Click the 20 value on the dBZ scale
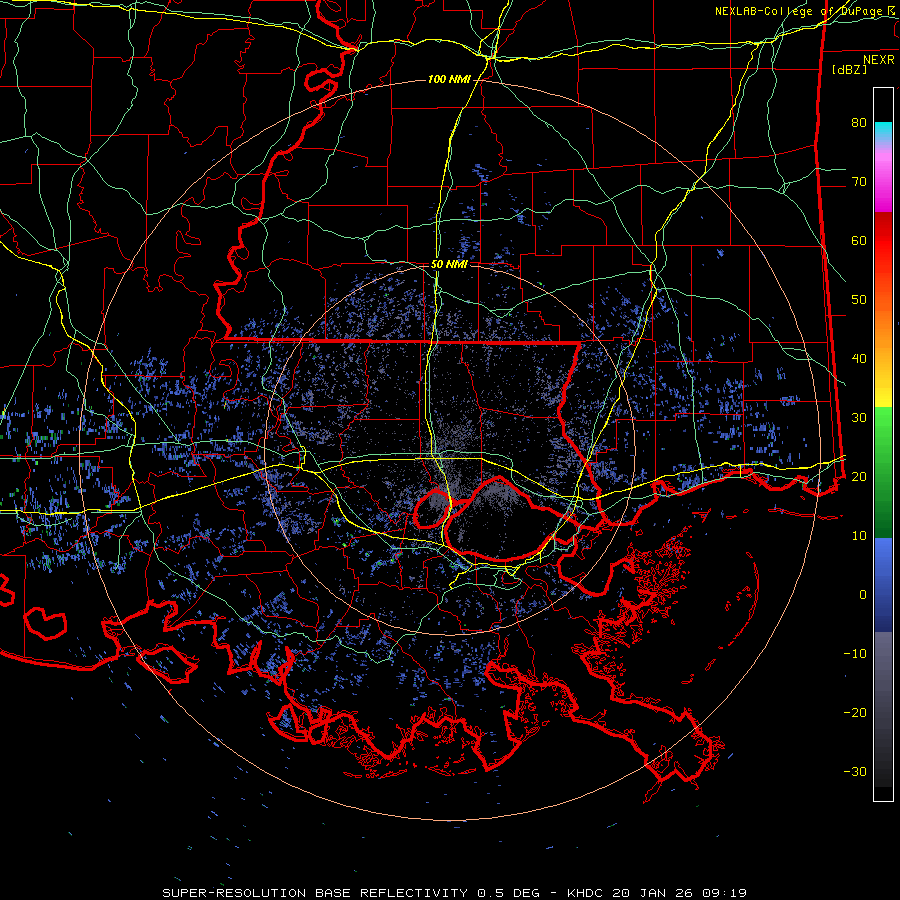This screenshot has width=900, height=900. click(859, 476)
